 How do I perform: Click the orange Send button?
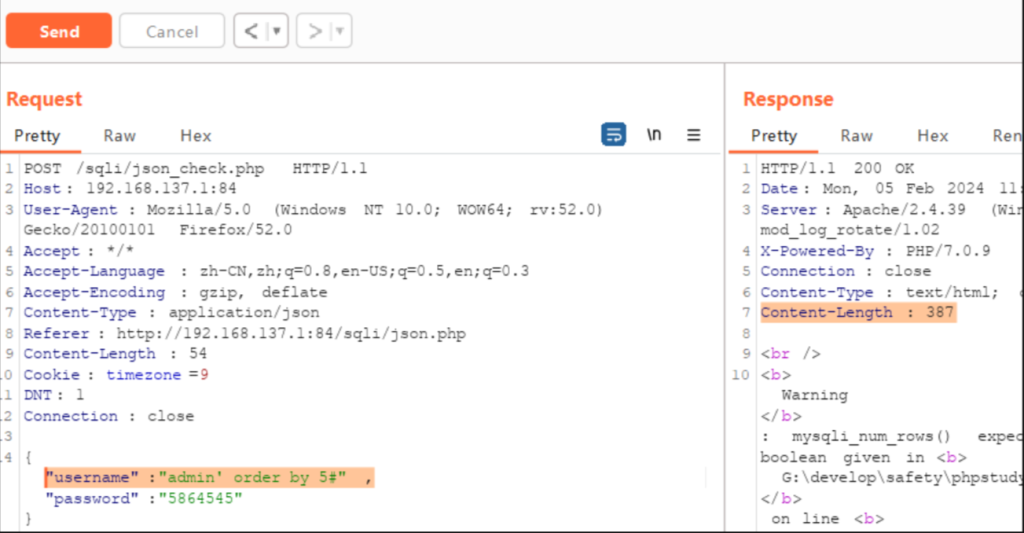pos(59,31)
